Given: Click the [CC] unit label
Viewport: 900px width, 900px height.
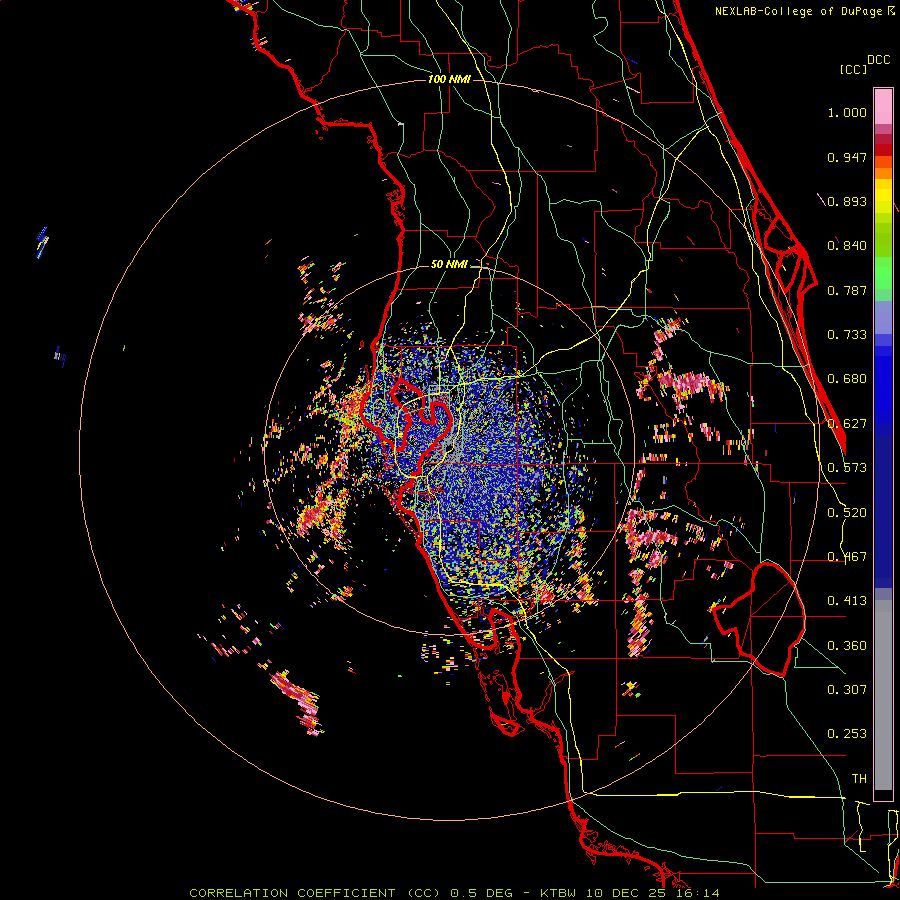Looking at the screenshot, I should [x=853, y=69].
